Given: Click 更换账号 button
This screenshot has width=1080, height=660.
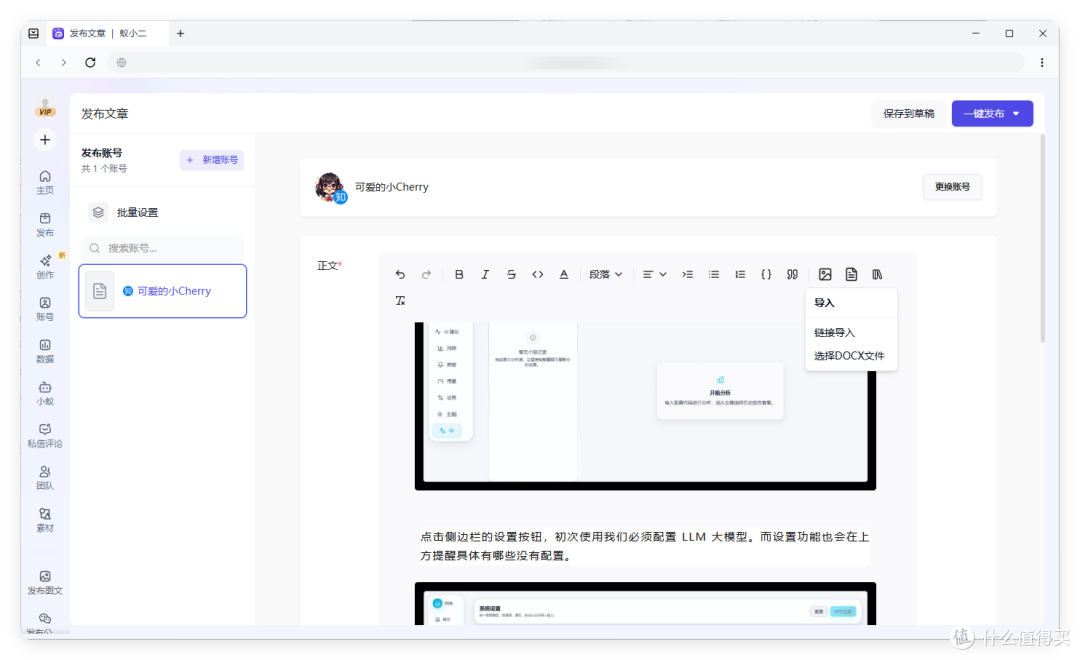Looking at the screenshot, I should (x=953, y=187).
